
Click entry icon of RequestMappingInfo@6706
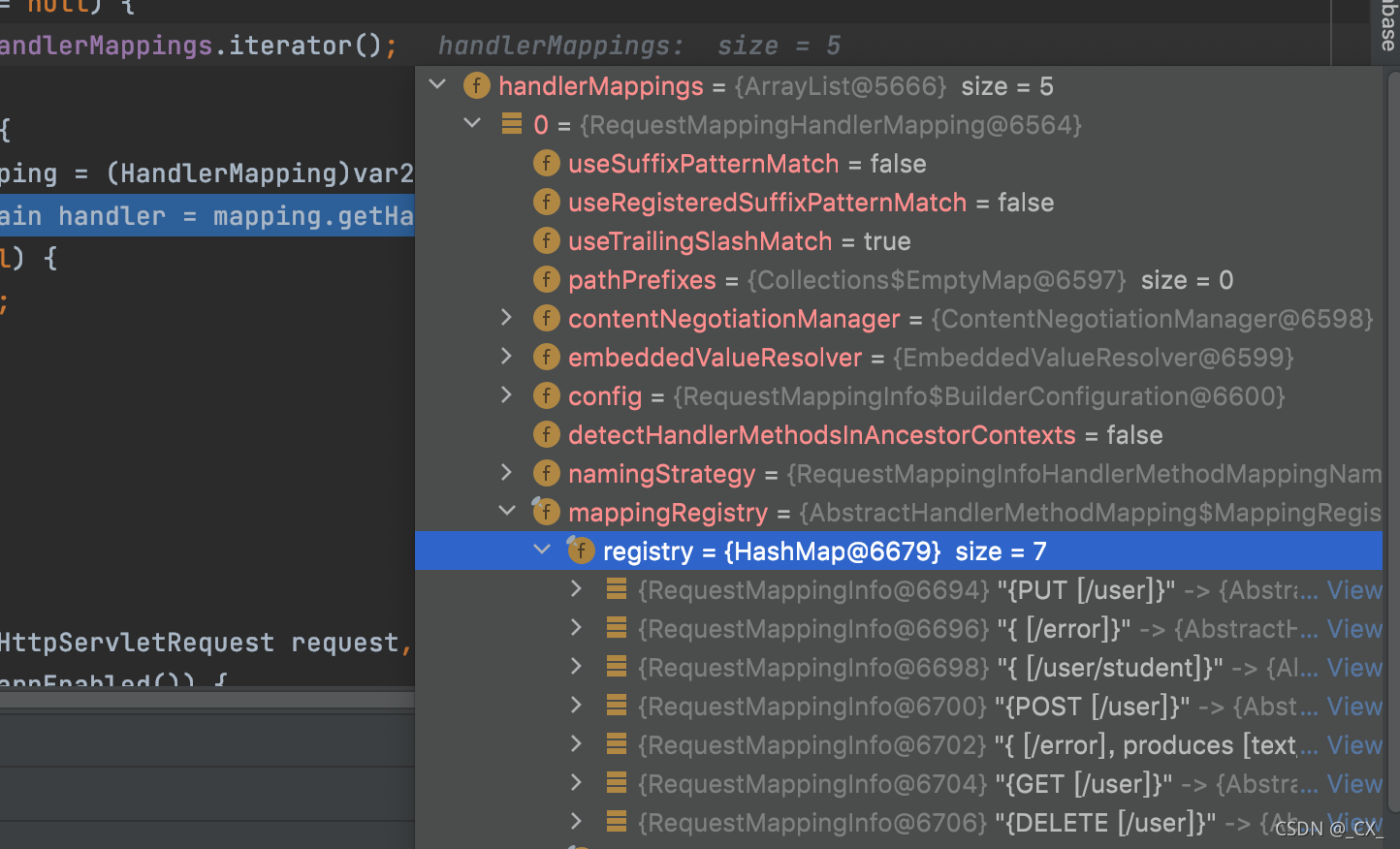(x=616, y=822)
